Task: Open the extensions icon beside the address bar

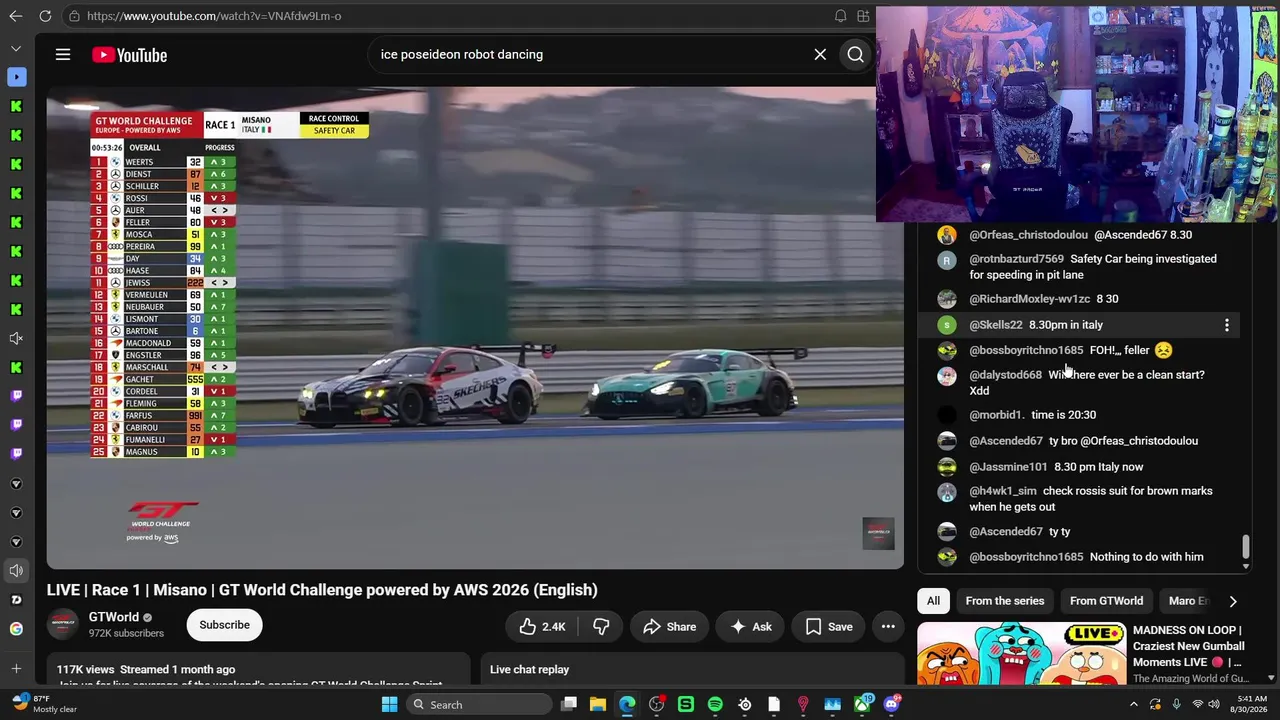Action: coord(863,16)
